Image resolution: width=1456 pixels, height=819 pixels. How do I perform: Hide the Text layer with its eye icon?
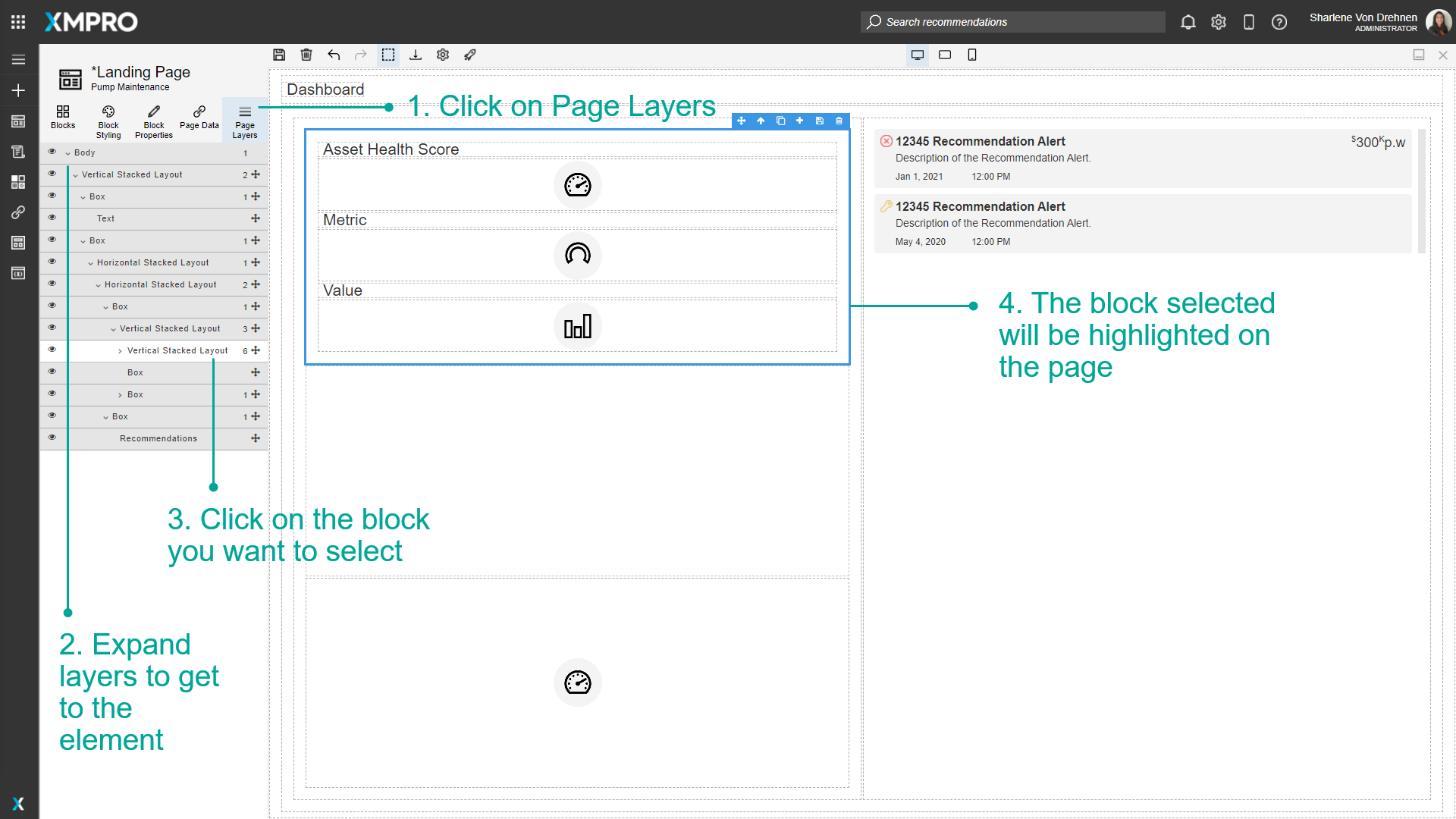click(52, 218)
